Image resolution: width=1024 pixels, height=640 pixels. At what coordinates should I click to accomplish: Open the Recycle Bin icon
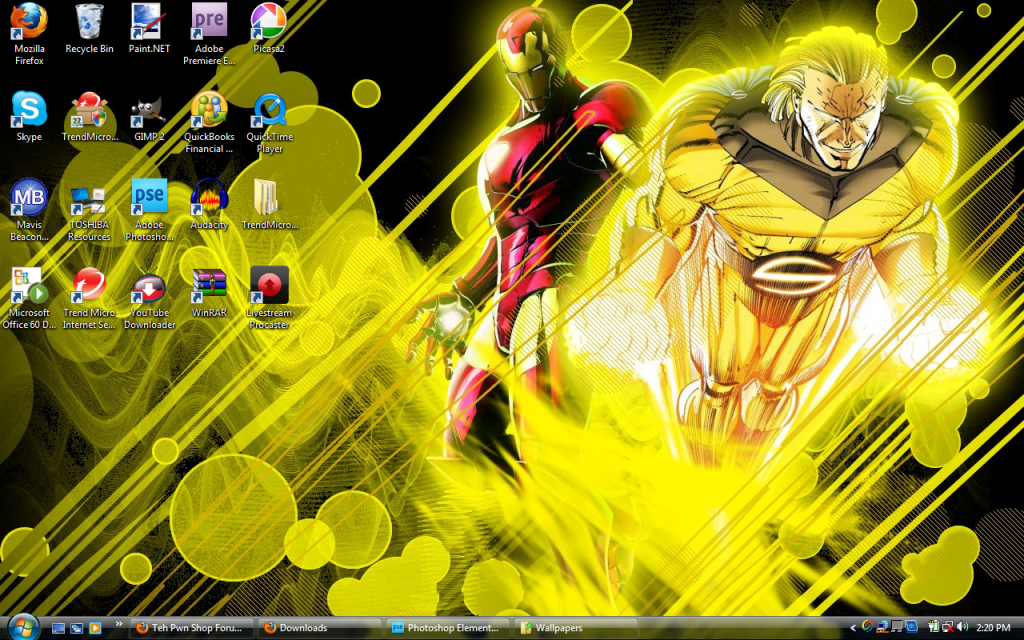coord(89,29)
